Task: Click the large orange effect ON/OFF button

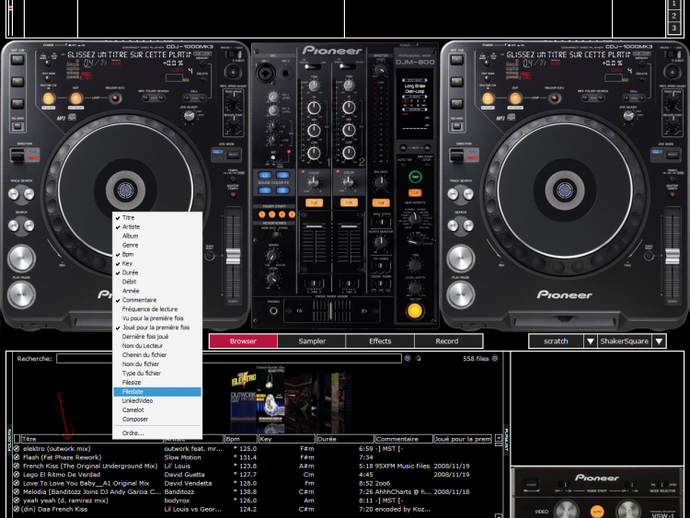Action: 415,311
